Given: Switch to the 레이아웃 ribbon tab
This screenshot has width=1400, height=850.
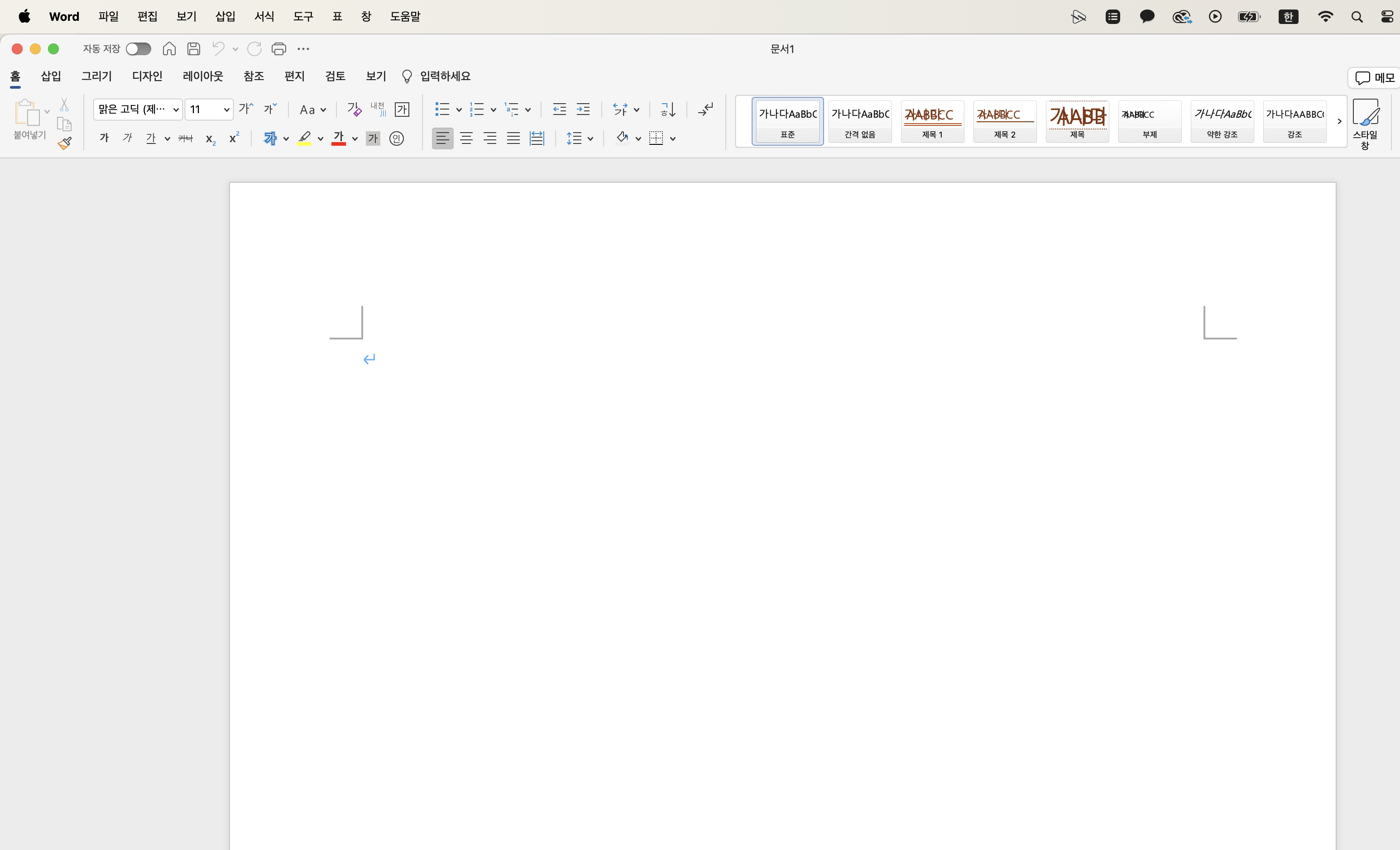Looking at the screenshot, I should tap(203, 76).
